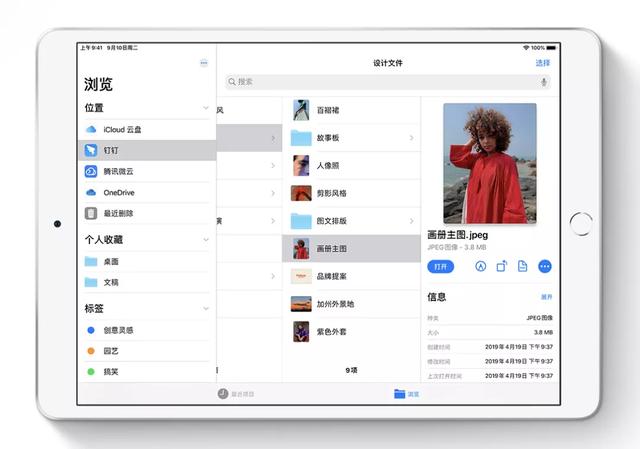
Task: Select the 品牌提案 file
Action: pos(351,276)
